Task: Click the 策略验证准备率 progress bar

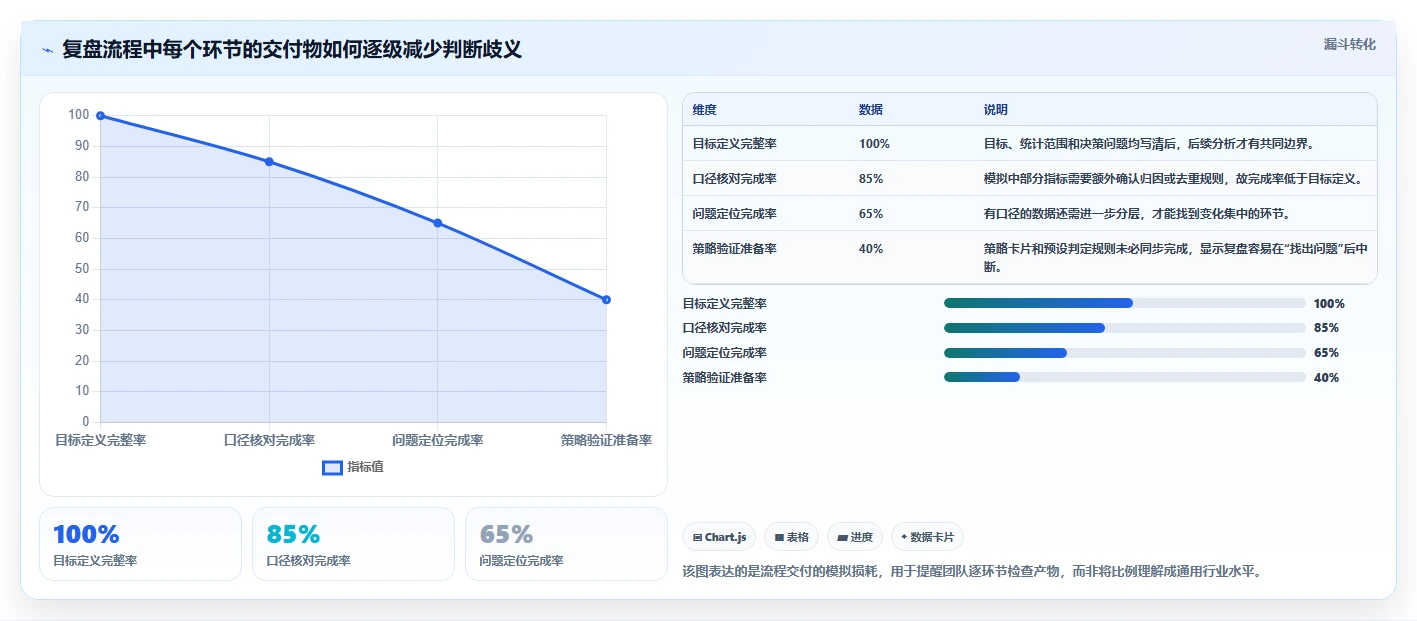Action: (1124, 377)
